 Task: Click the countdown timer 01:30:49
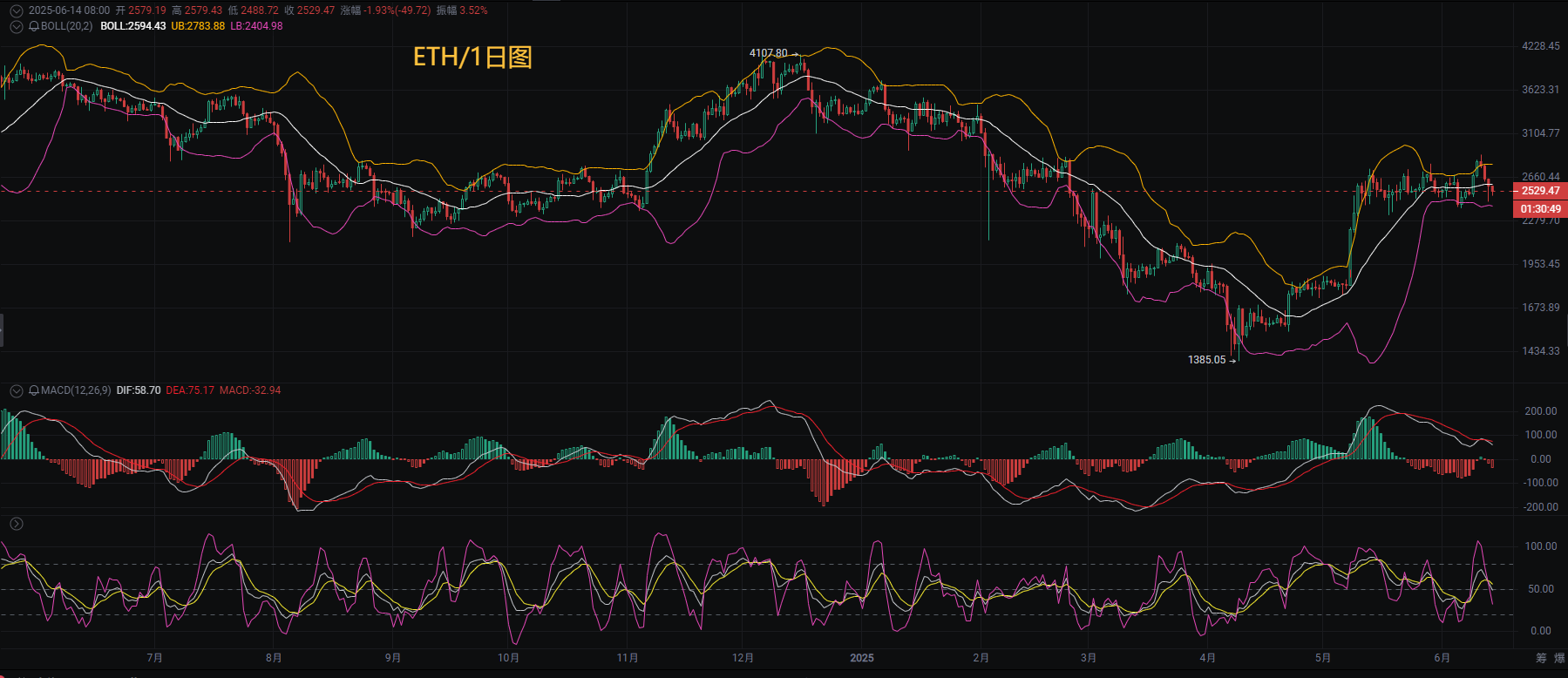pos(1541,209)
